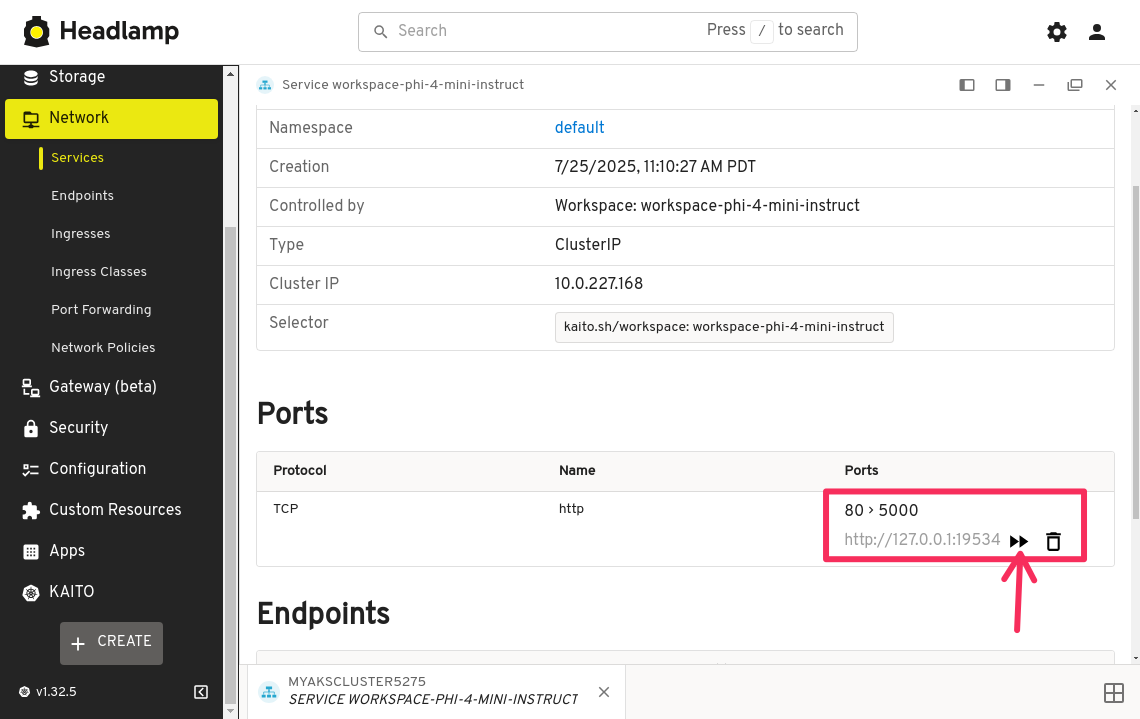Open the tiled overview grid icon
This screenshot has width=1140, height=719.
tap(1113, 693)
